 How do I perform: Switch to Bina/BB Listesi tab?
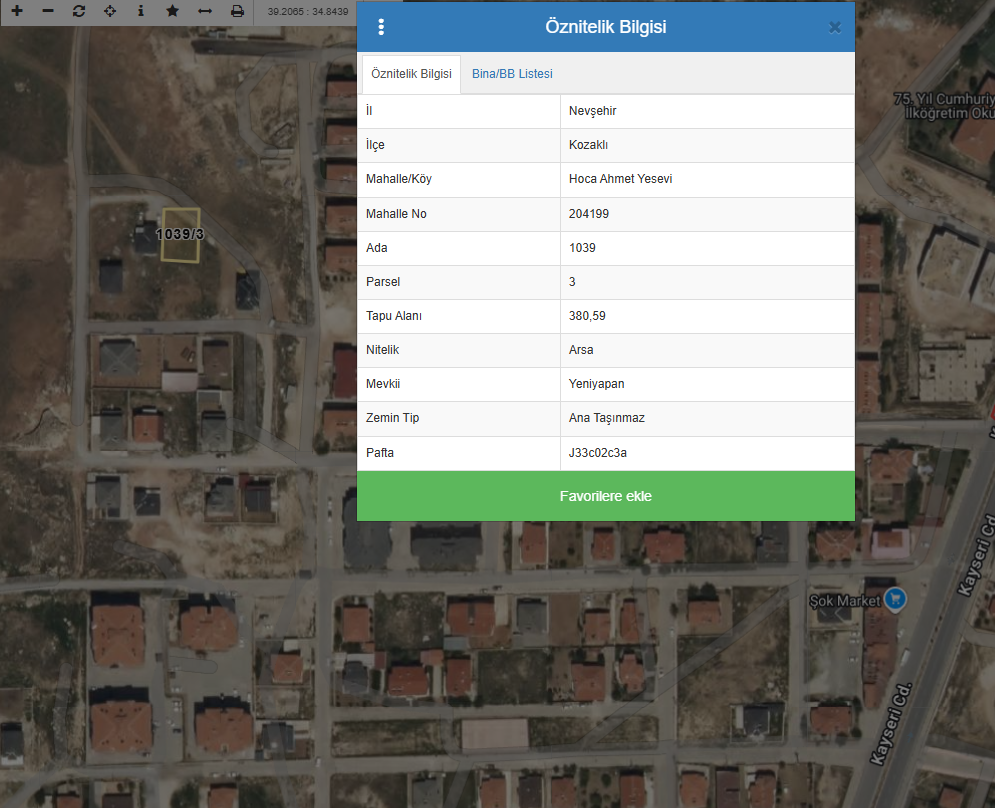(512, 74)
